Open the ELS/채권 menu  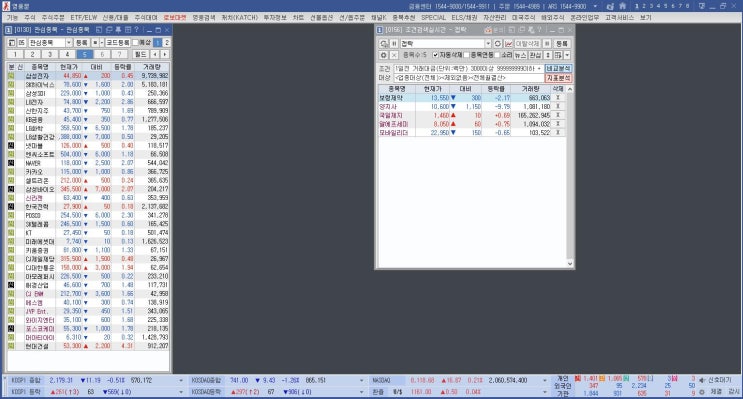(x=464, y=18)
